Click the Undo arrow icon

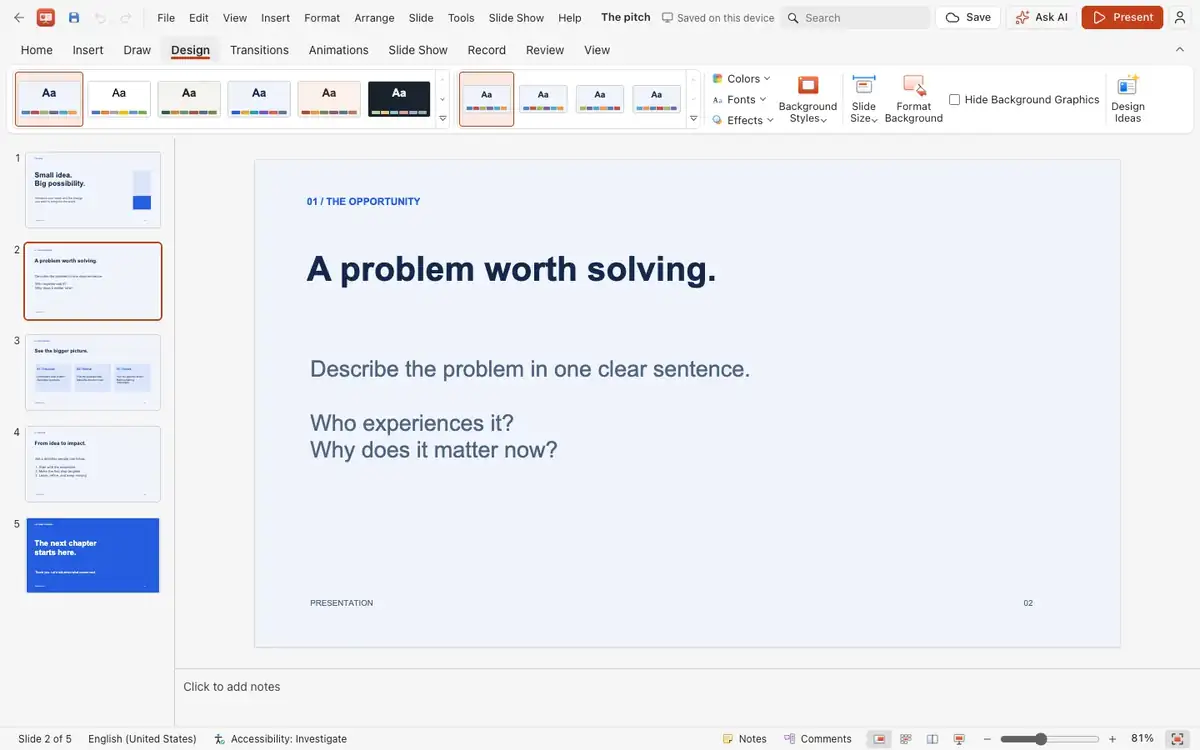pyautogui.click(x=100, y=18)
